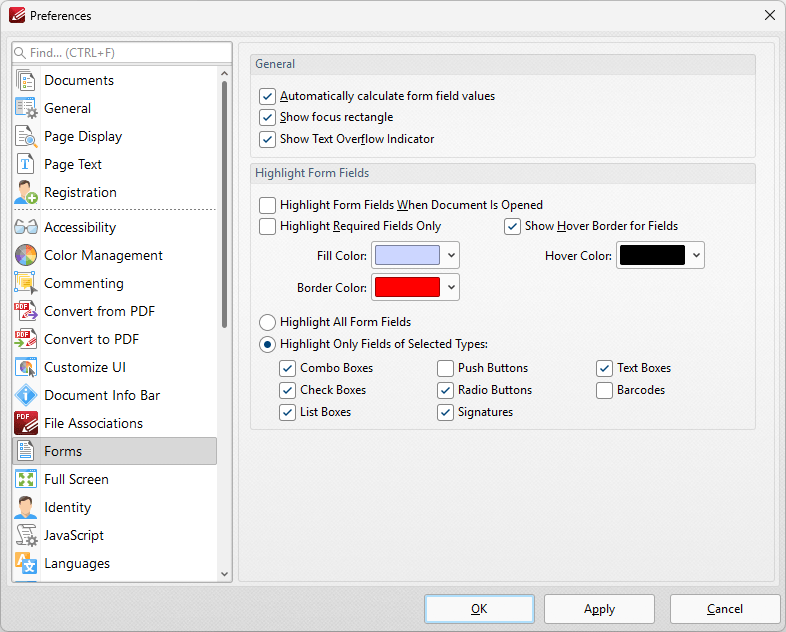Click the Full Screen arrows icon
The height and width of the screenshot is (632, 786).
tap(26, 479)
